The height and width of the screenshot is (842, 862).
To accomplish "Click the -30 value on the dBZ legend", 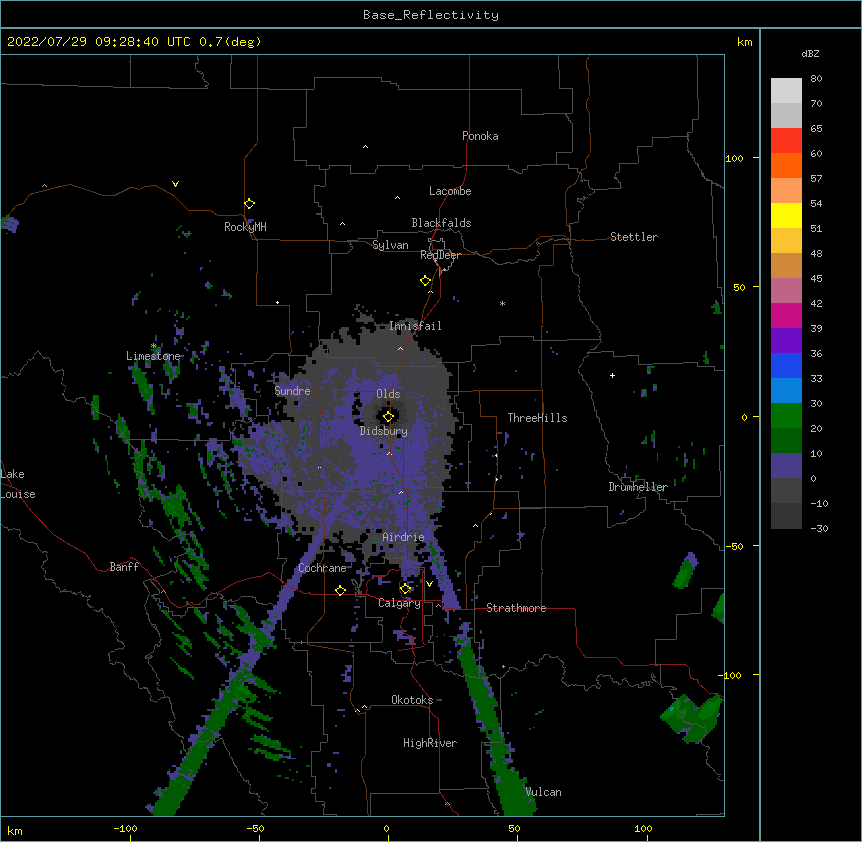I will 819,528.
